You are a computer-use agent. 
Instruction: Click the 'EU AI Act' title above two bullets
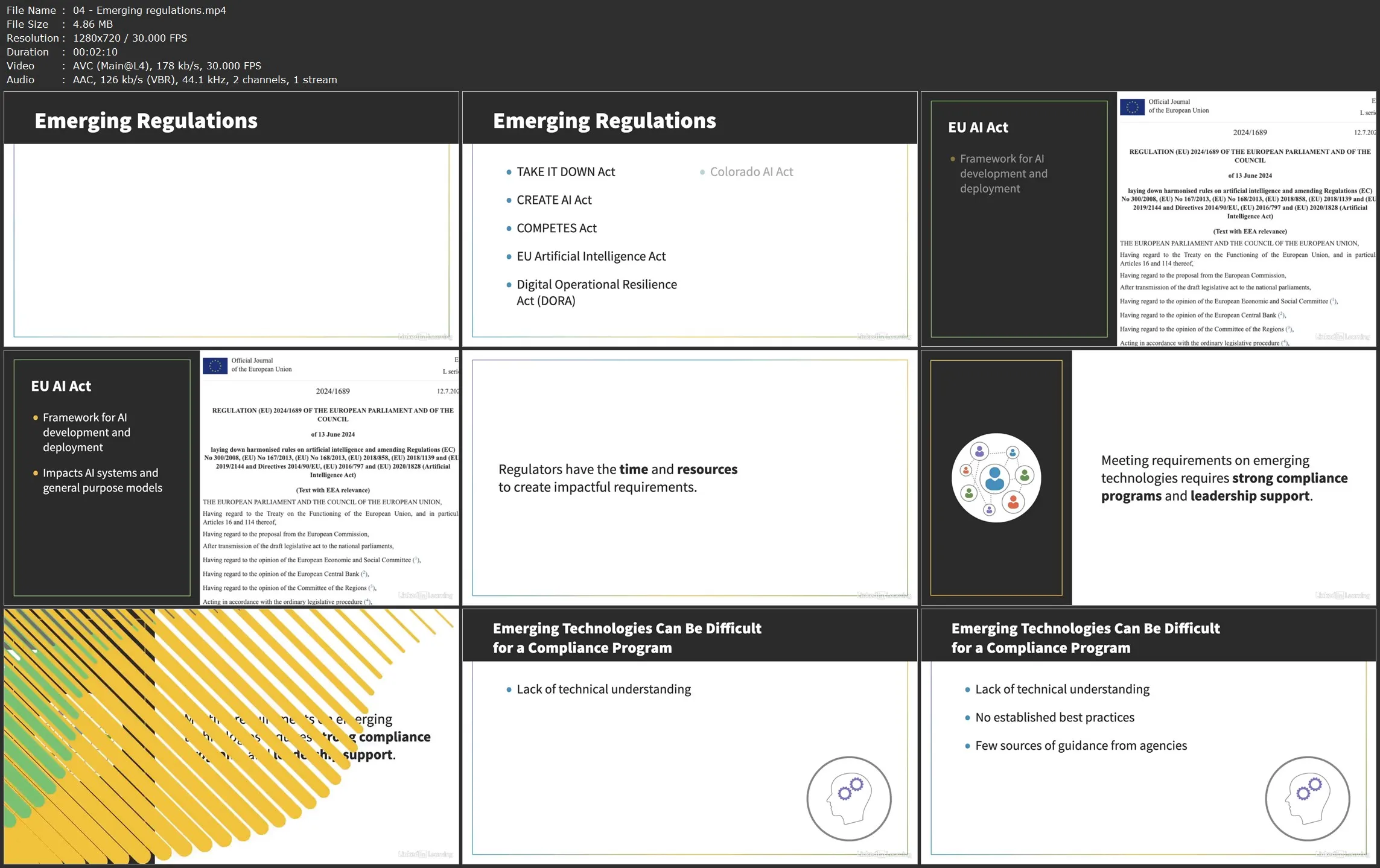[x=61, y=386]
